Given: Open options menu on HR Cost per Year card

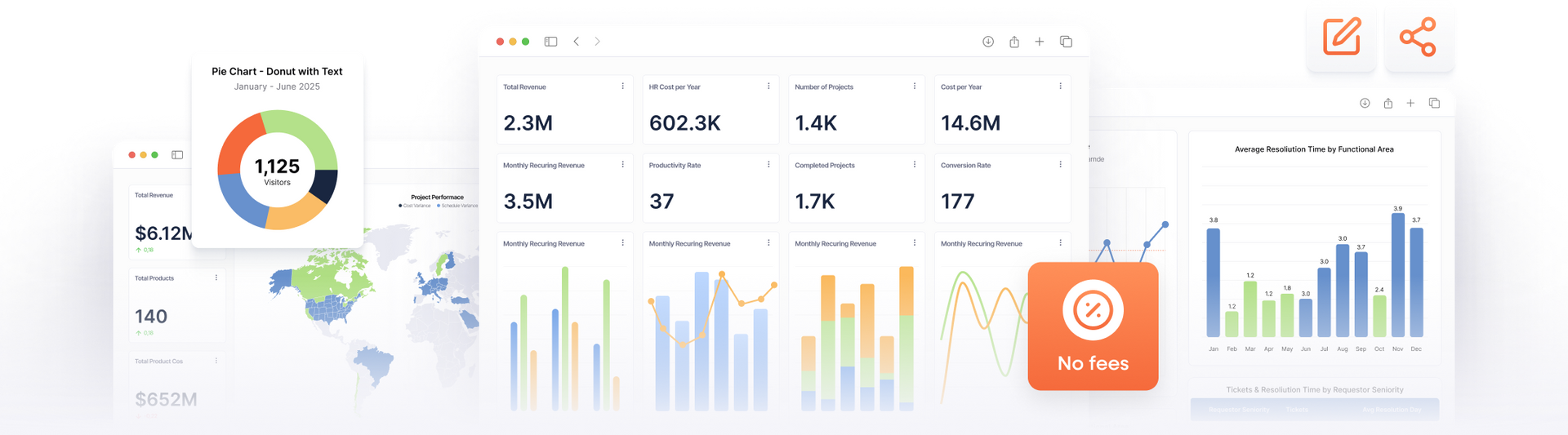Looking at the screenshot, I should (768, 86).
